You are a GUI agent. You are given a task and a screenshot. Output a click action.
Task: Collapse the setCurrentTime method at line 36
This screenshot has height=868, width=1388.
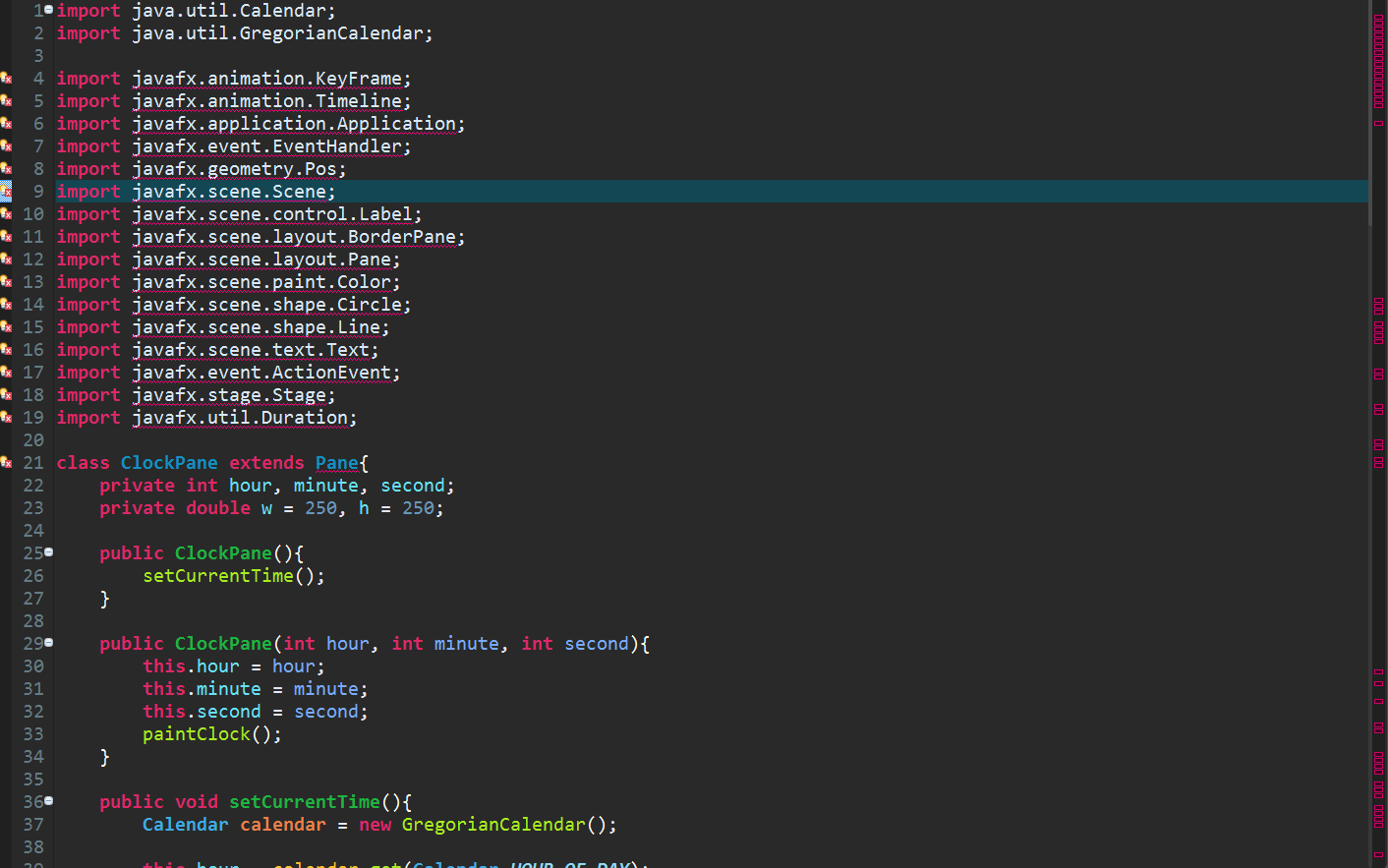click(49, 801)
